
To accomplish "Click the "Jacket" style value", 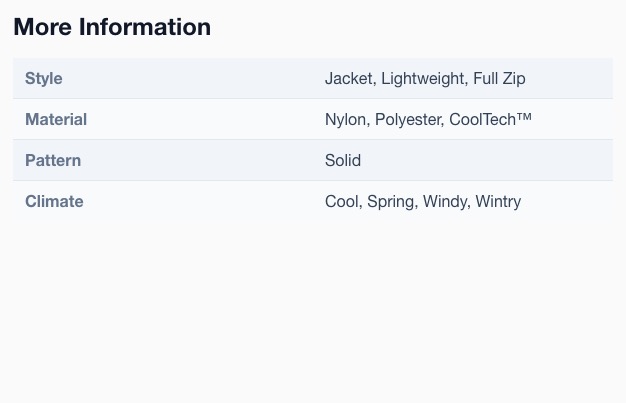I will click(351, 78).
